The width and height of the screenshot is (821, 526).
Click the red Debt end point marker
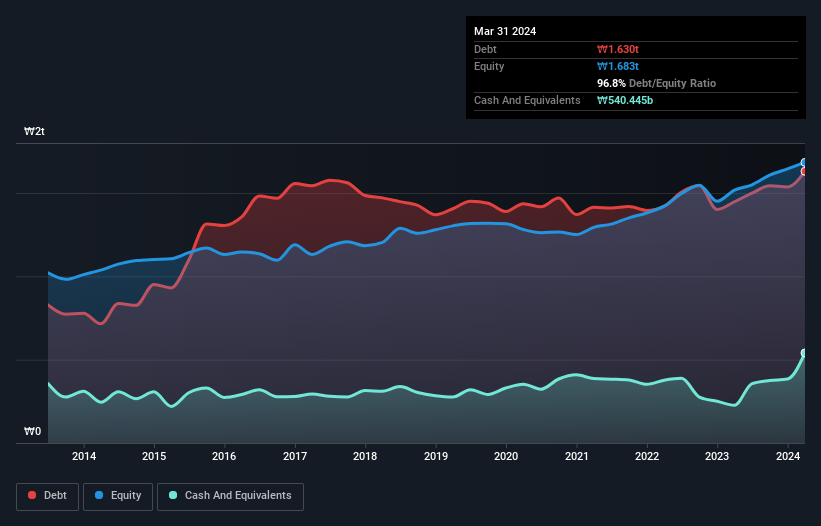(x=804, y=172)
